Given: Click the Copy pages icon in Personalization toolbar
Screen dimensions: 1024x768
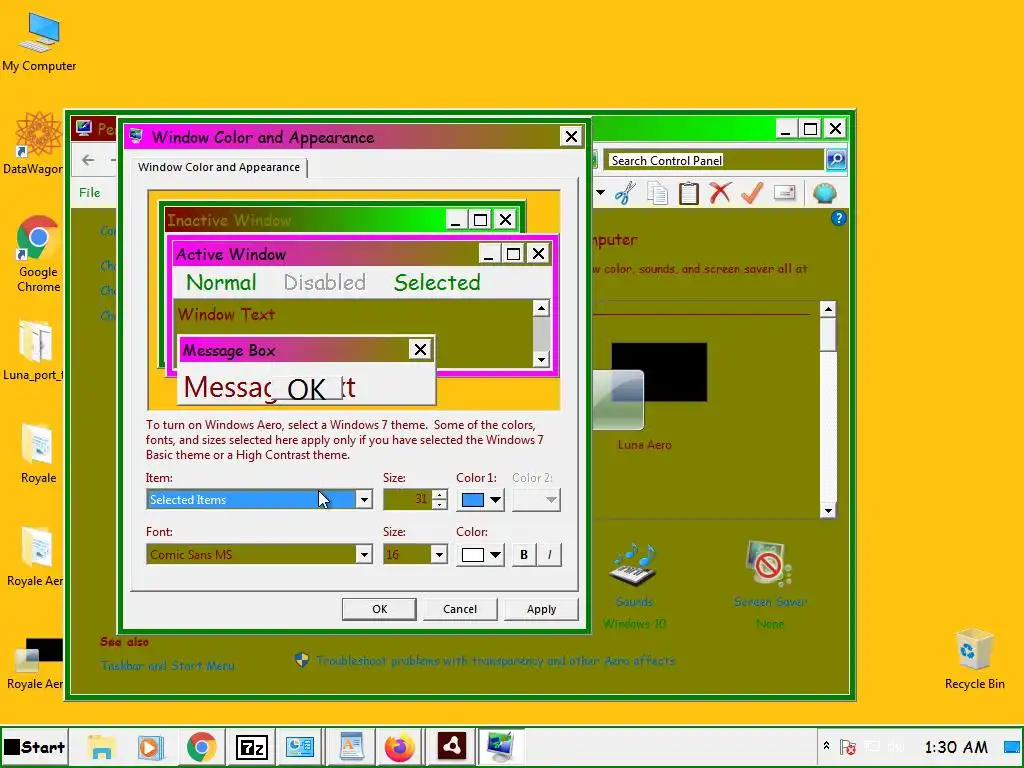Looking at the screenshot, I should [x=658, y=193].
